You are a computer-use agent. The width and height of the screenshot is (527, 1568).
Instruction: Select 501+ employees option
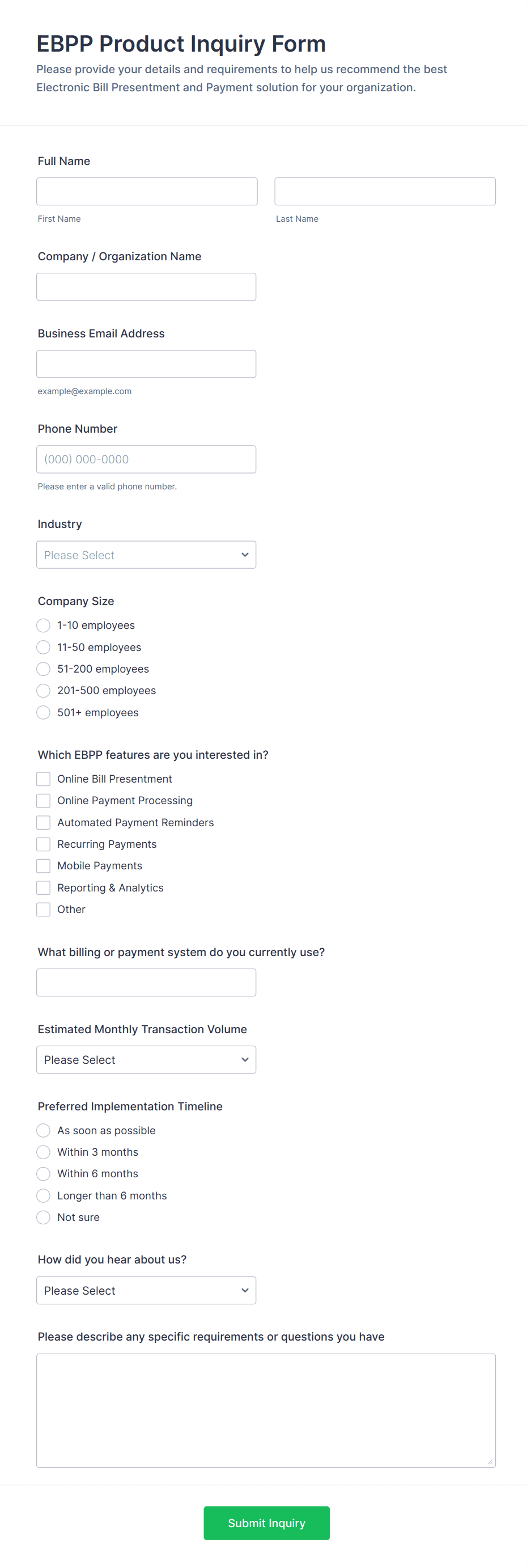[x=43, y=713]
